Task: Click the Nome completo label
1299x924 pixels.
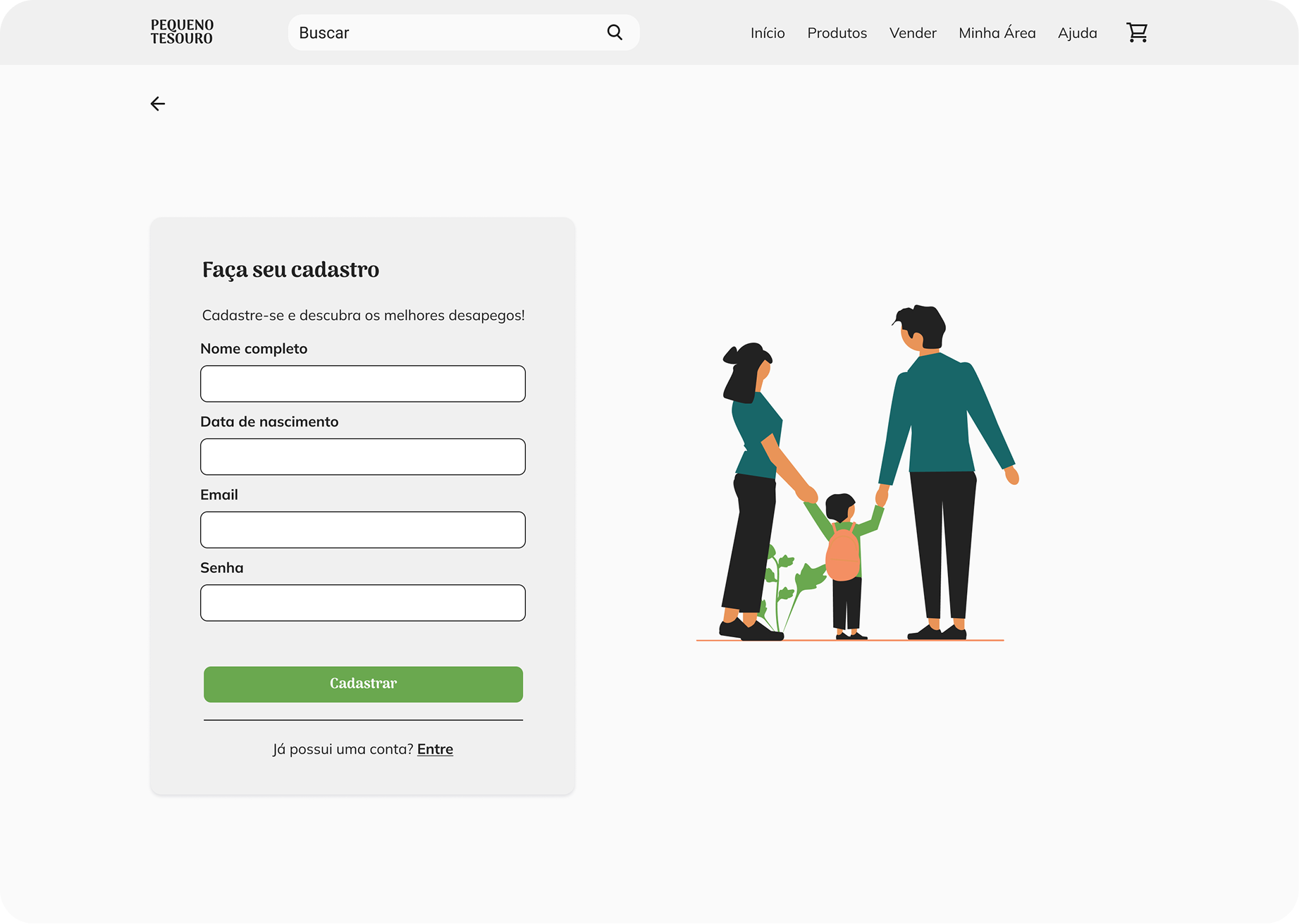Action: (x=254, y=349)
